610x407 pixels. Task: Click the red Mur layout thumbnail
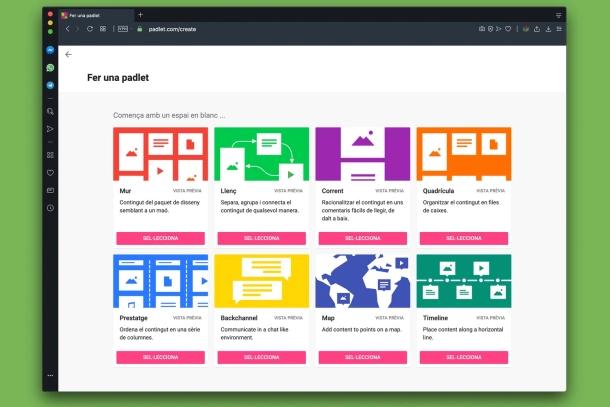(x=161, y=154)
